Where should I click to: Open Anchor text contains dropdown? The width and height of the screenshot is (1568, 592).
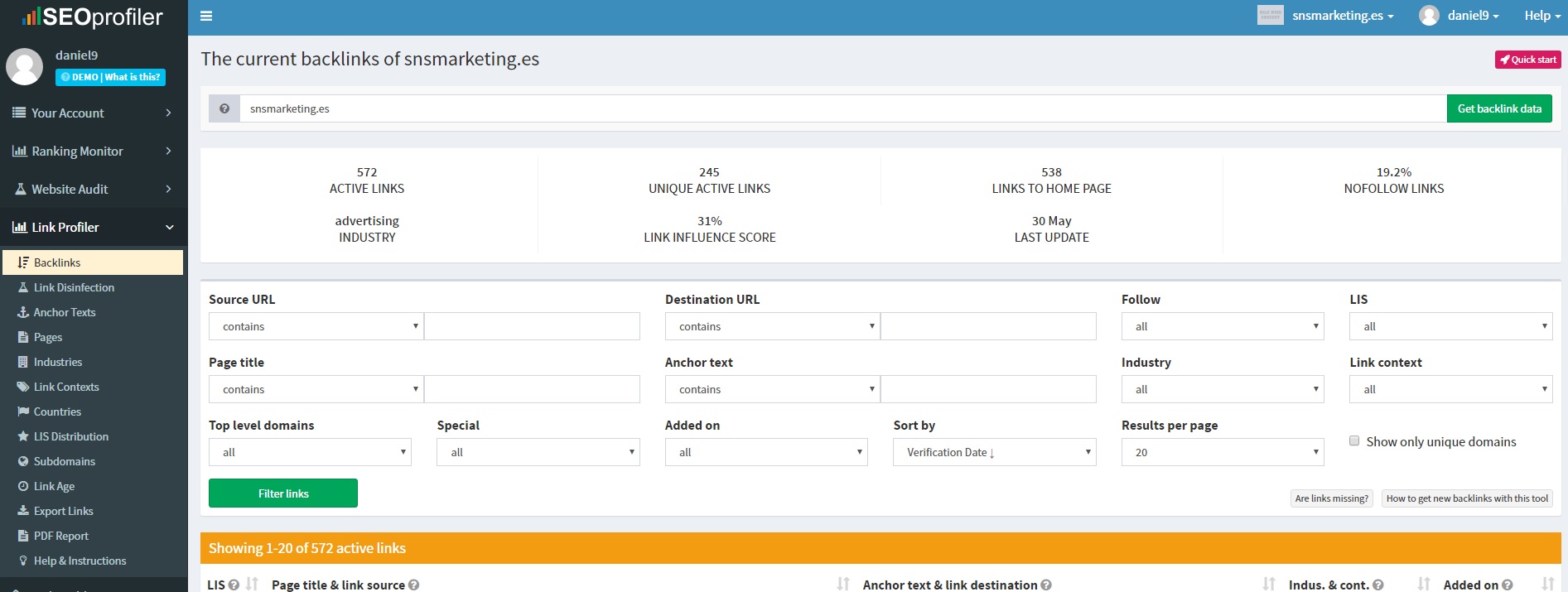773,389
